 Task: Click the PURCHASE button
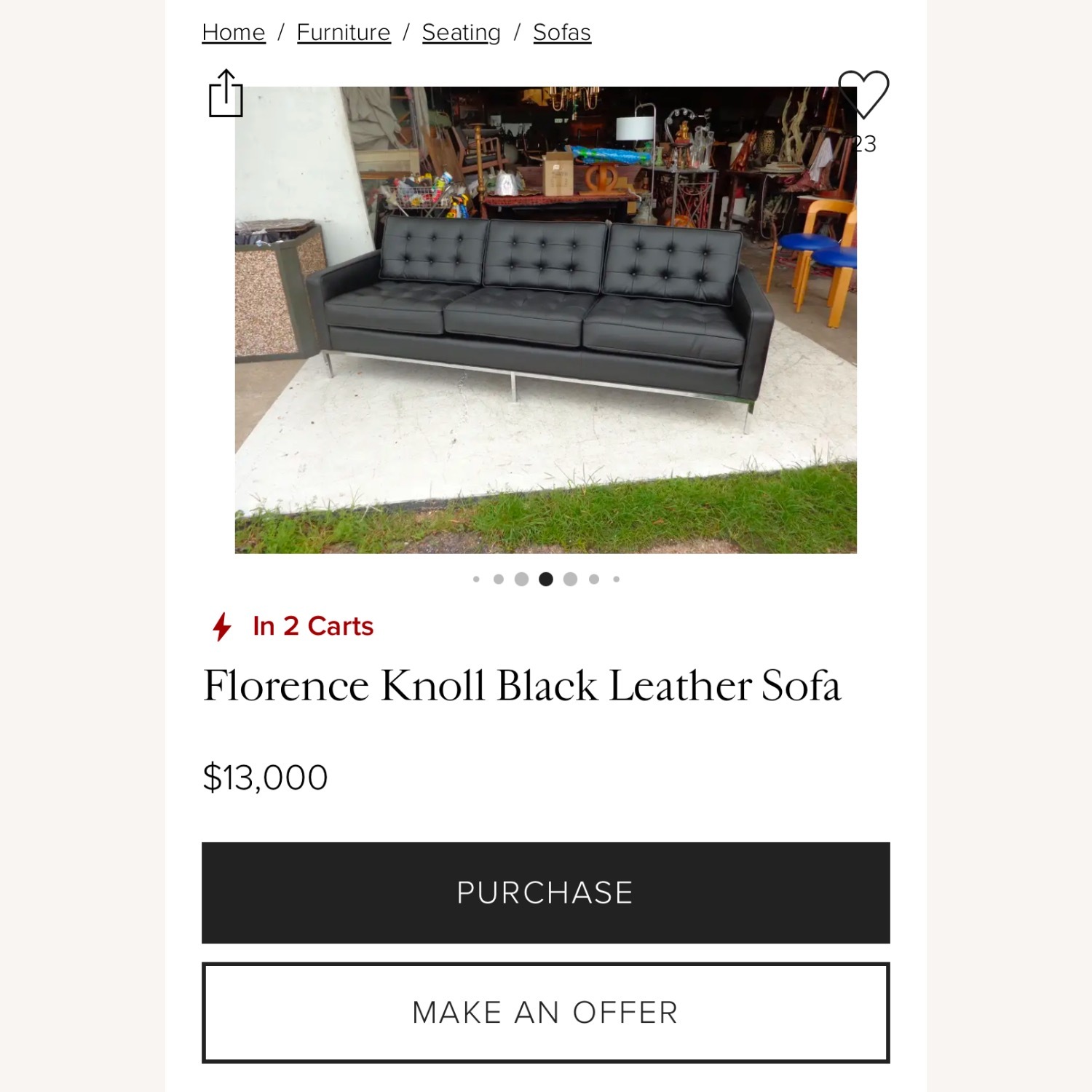tap(546, 891)
